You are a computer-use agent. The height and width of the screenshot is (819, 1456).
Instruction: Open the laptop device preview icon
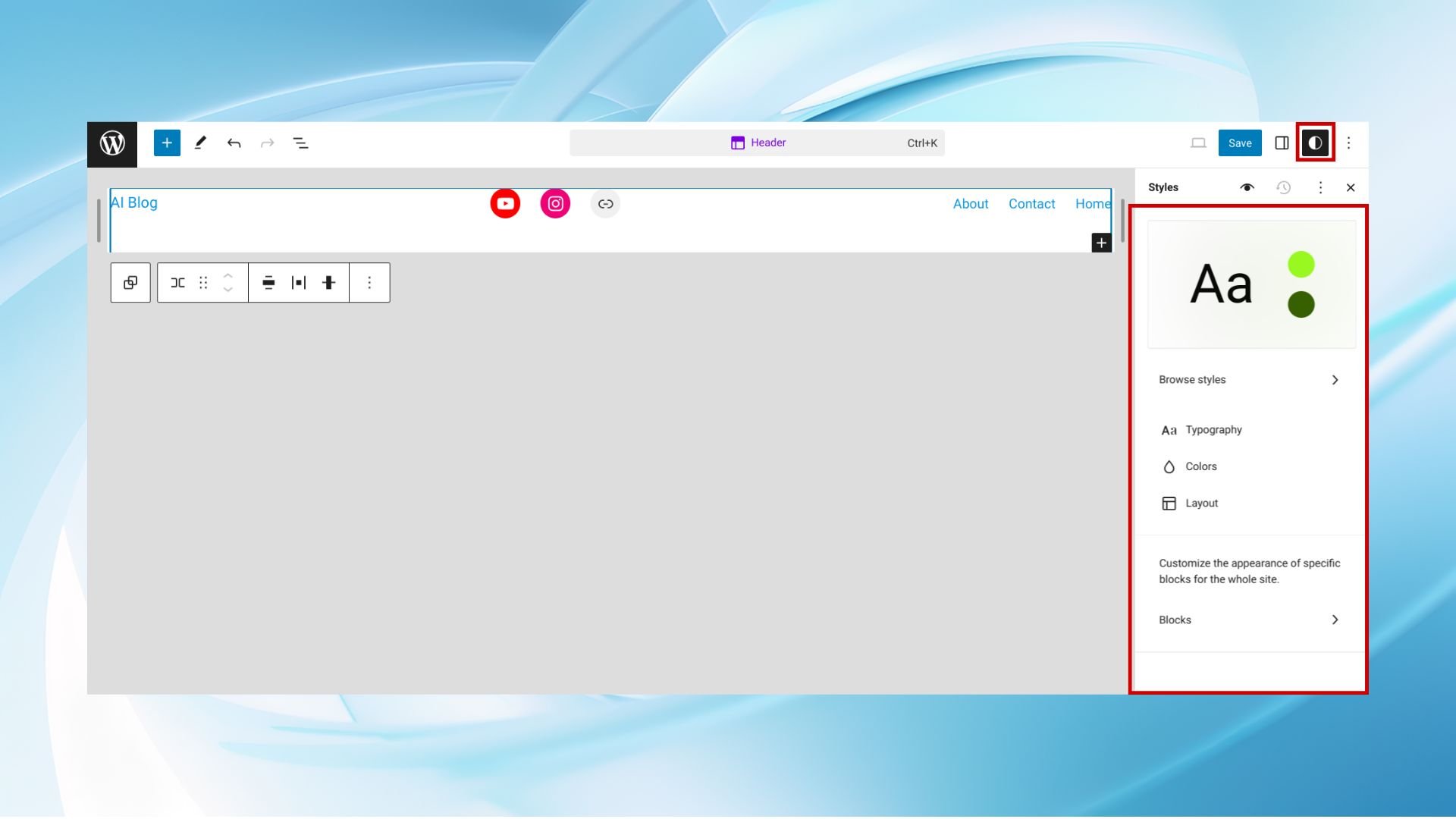tap(1198, 143)
